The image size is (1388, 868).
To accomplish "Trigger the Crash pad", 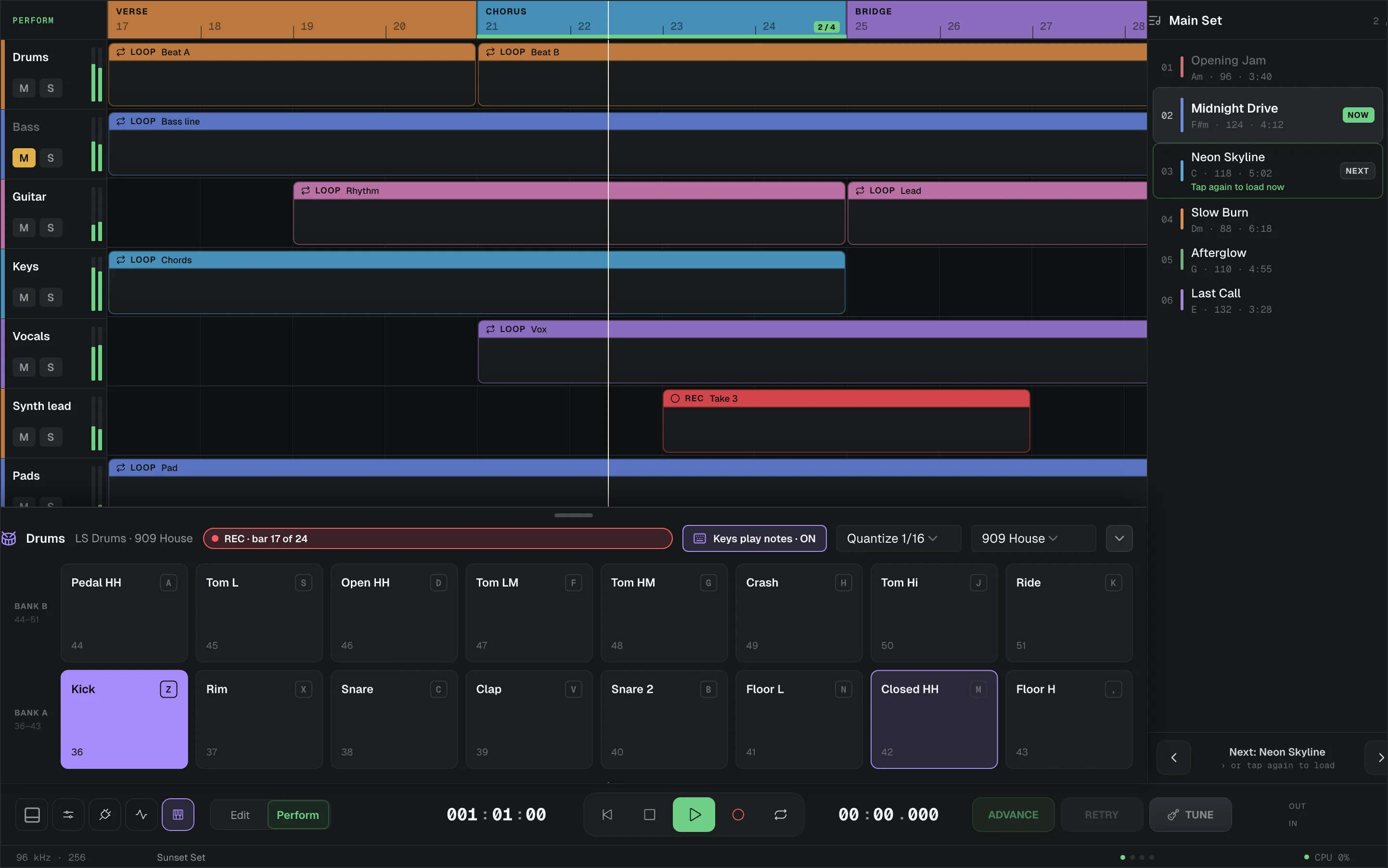I will click(799, 613).
